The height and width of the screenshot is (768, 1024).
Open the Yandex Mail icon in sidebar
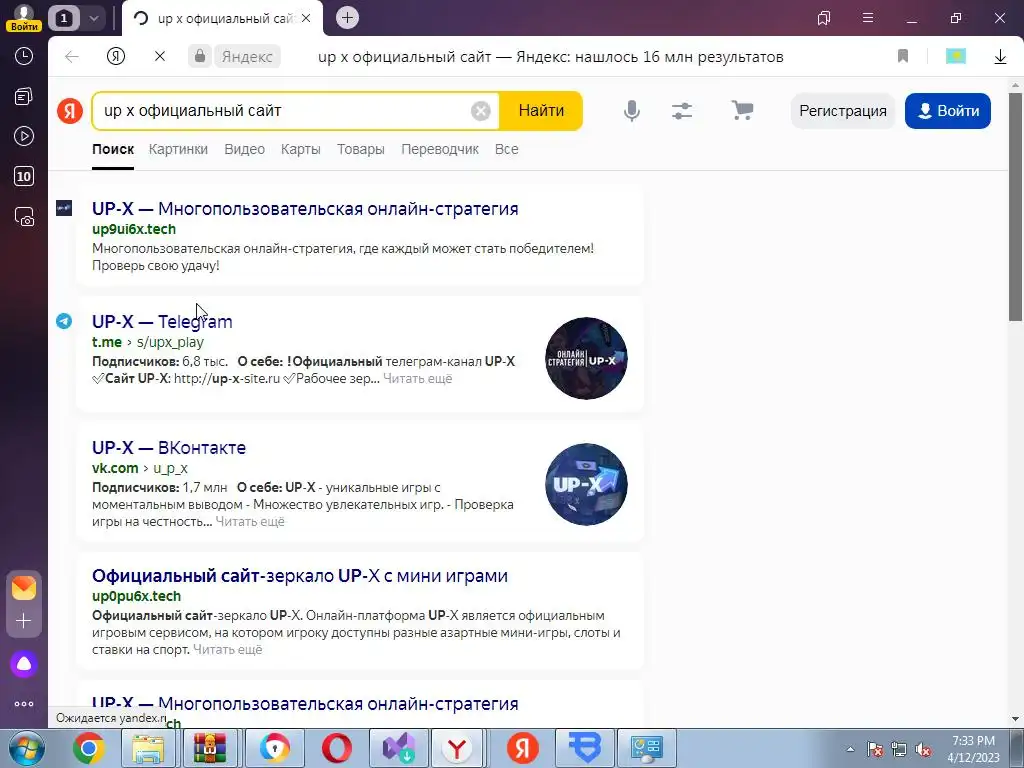[24, 588]
